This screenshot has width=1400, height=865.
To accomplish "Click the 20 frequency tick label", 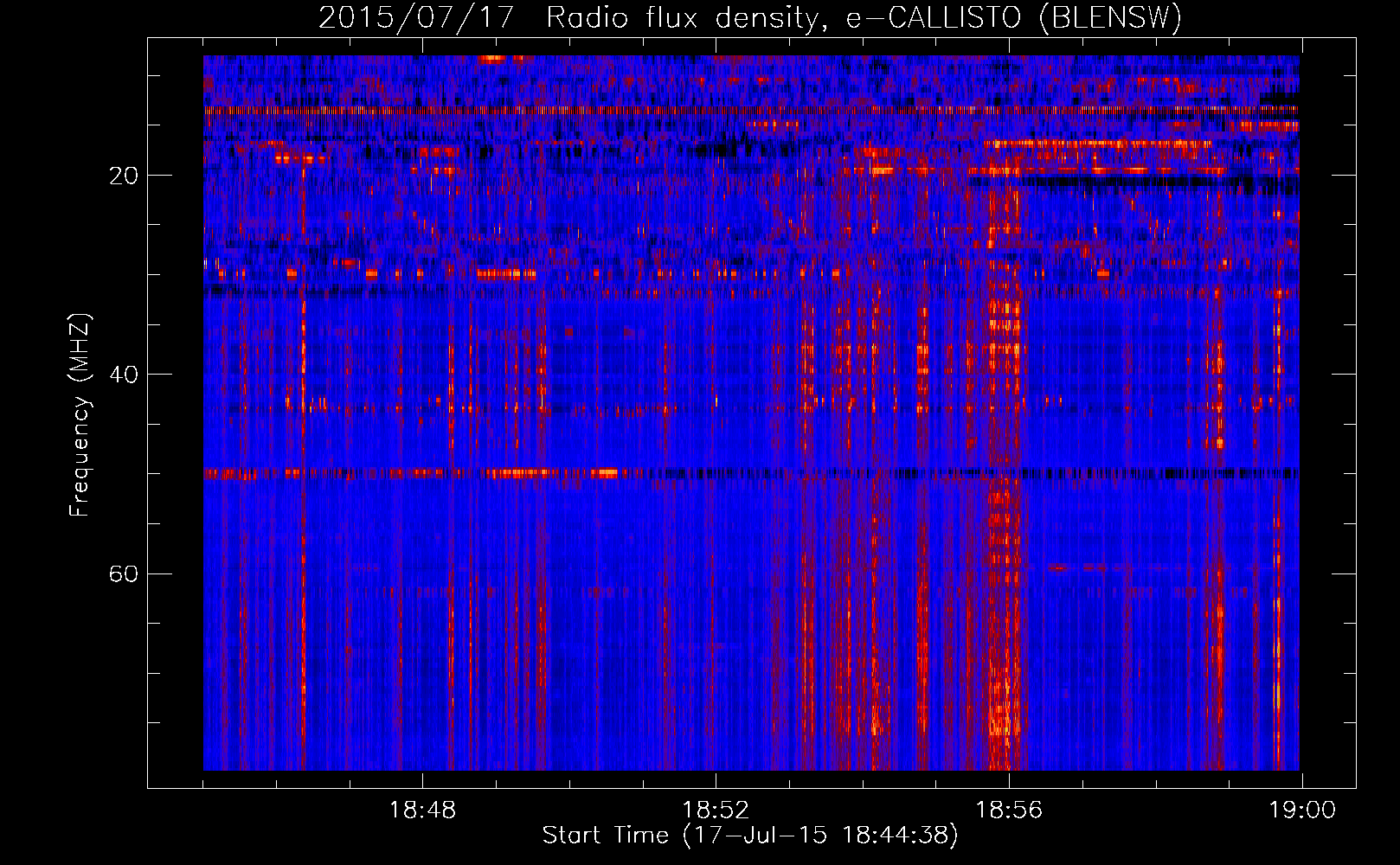I will (x=123, y=176).
